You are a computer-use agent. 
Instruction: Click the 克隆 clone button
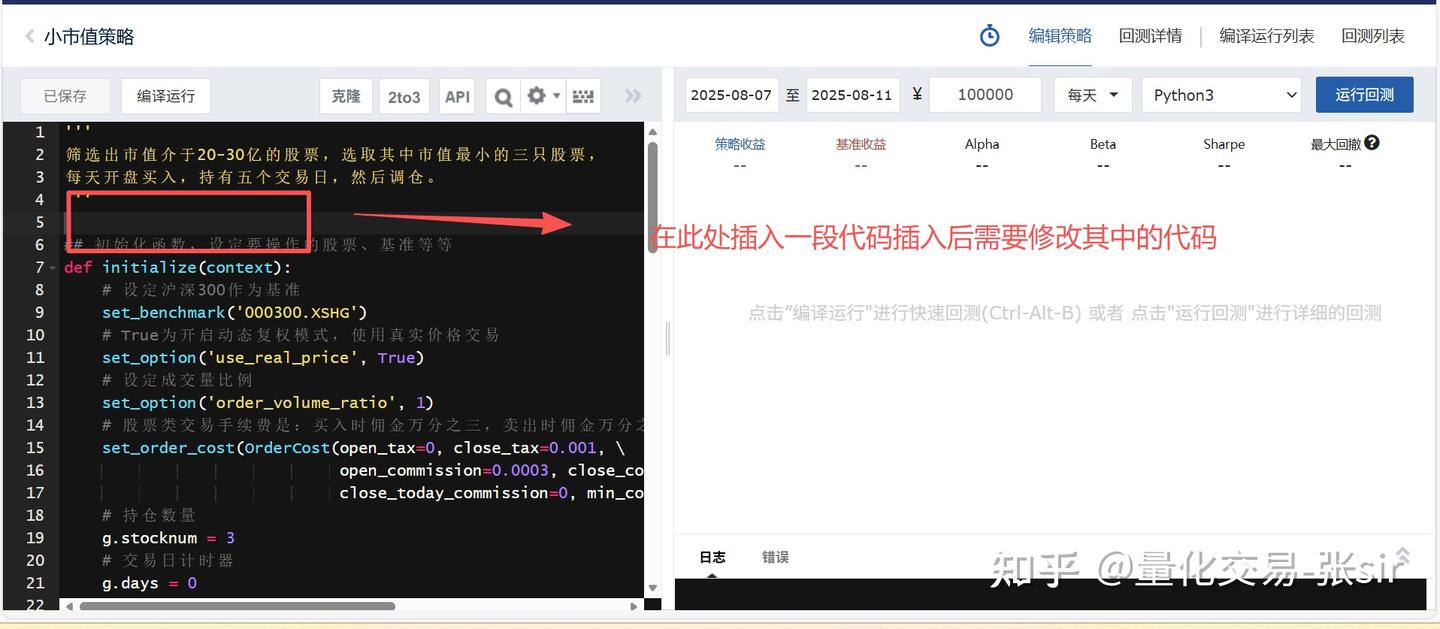point(346,96)
